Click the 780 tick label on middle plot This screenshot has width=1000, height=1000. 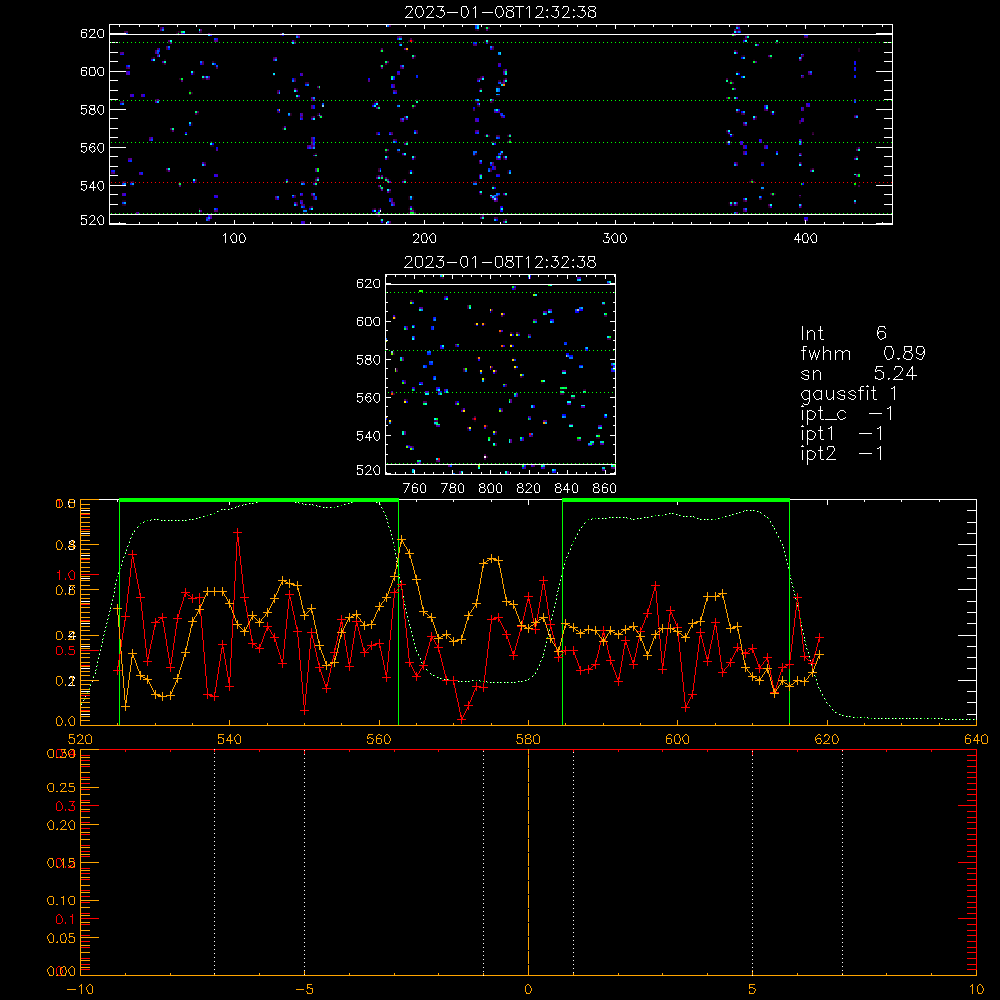click(x=453, y=489)
